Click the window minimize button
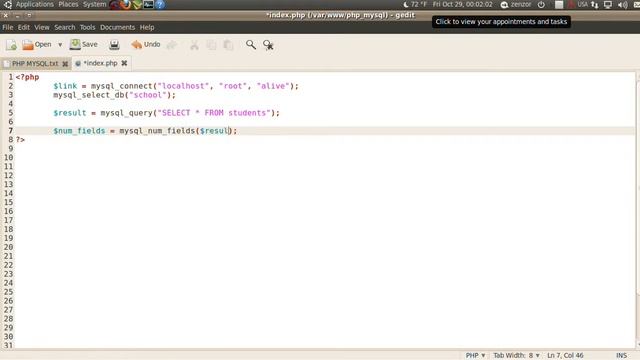 coord(17,16)
